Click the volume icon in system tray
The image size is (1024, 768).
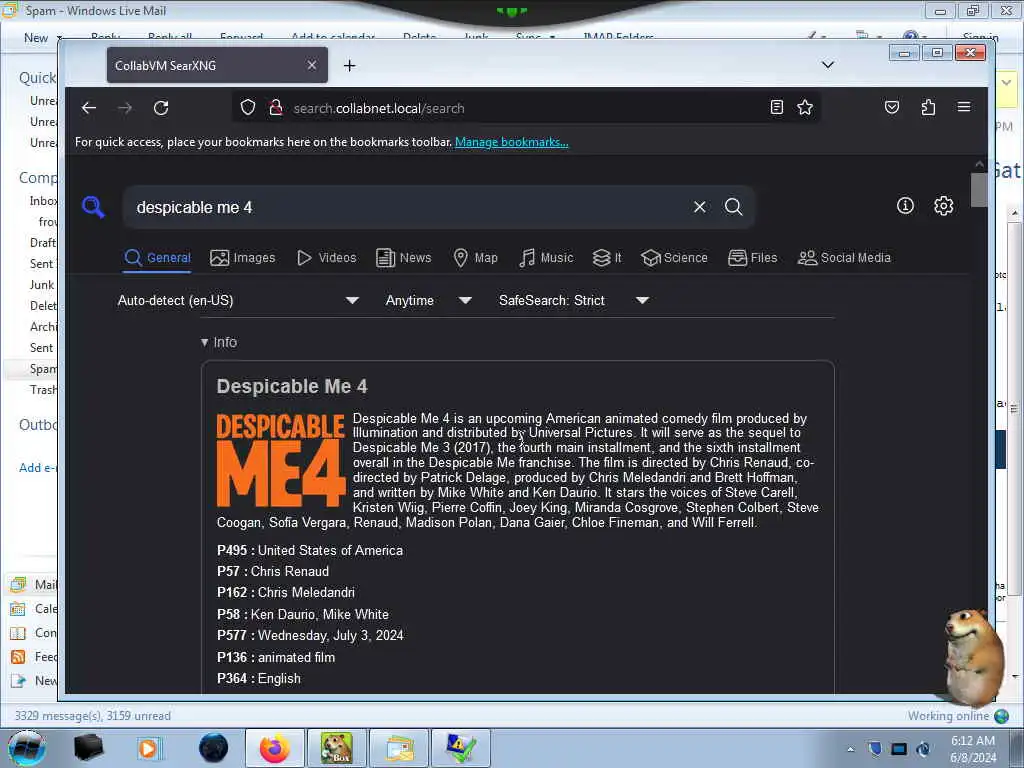coord(923,749)
